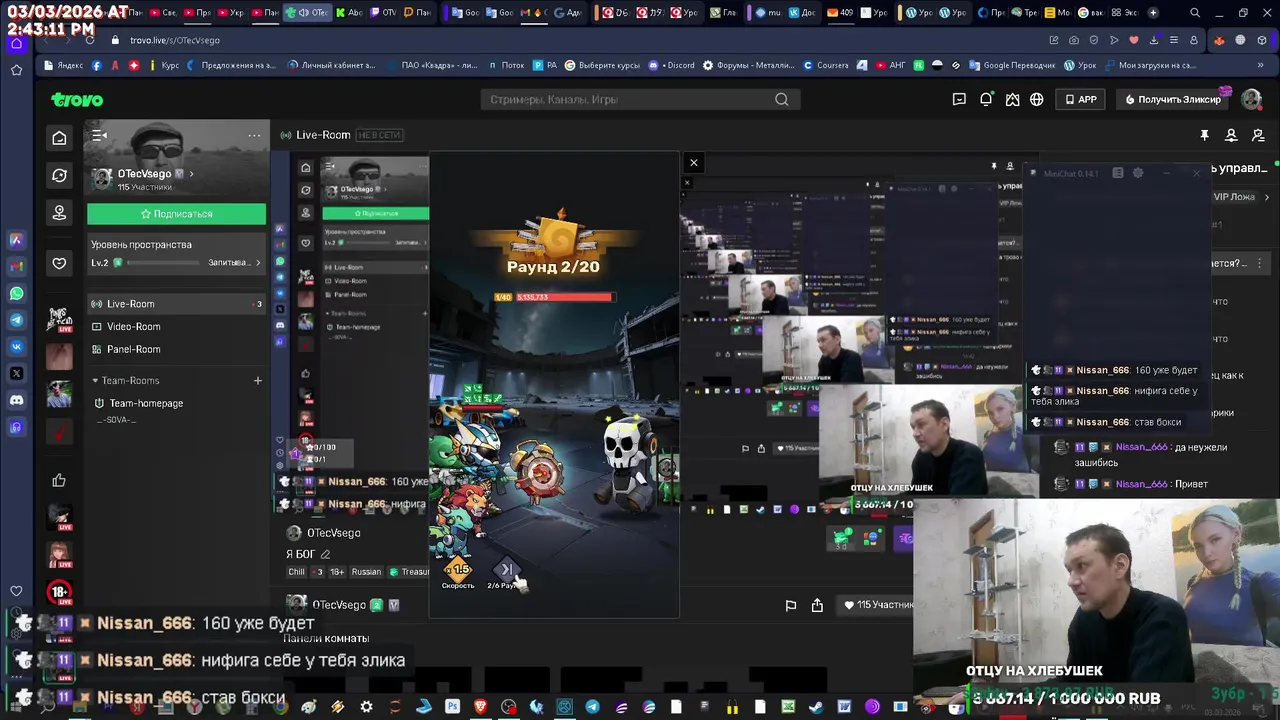Open VK in browser sidebar
Screen dimensions: 1280x720
16,346
